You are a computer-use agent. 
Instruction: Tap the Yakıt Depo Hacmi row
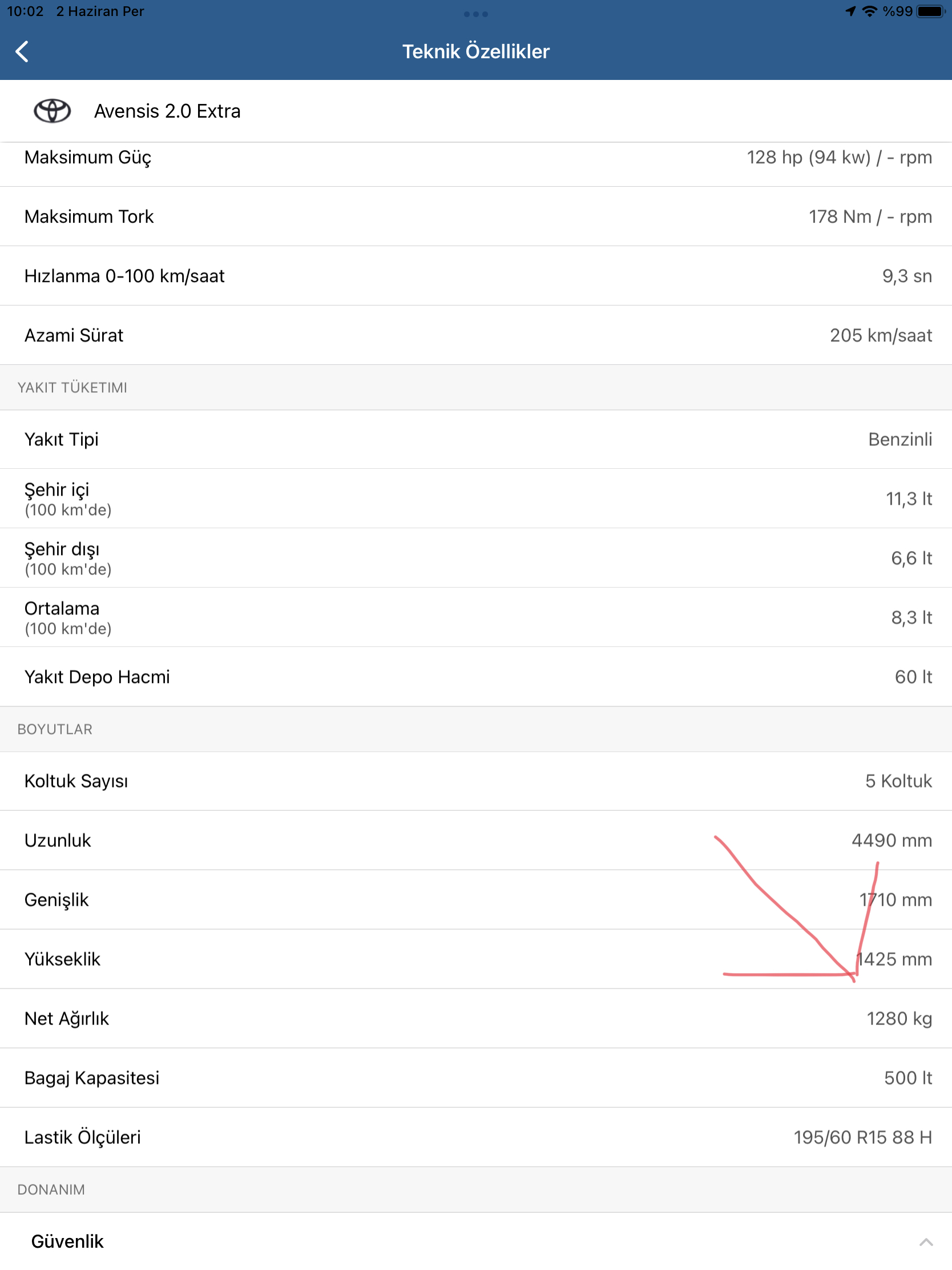(475, 677)
